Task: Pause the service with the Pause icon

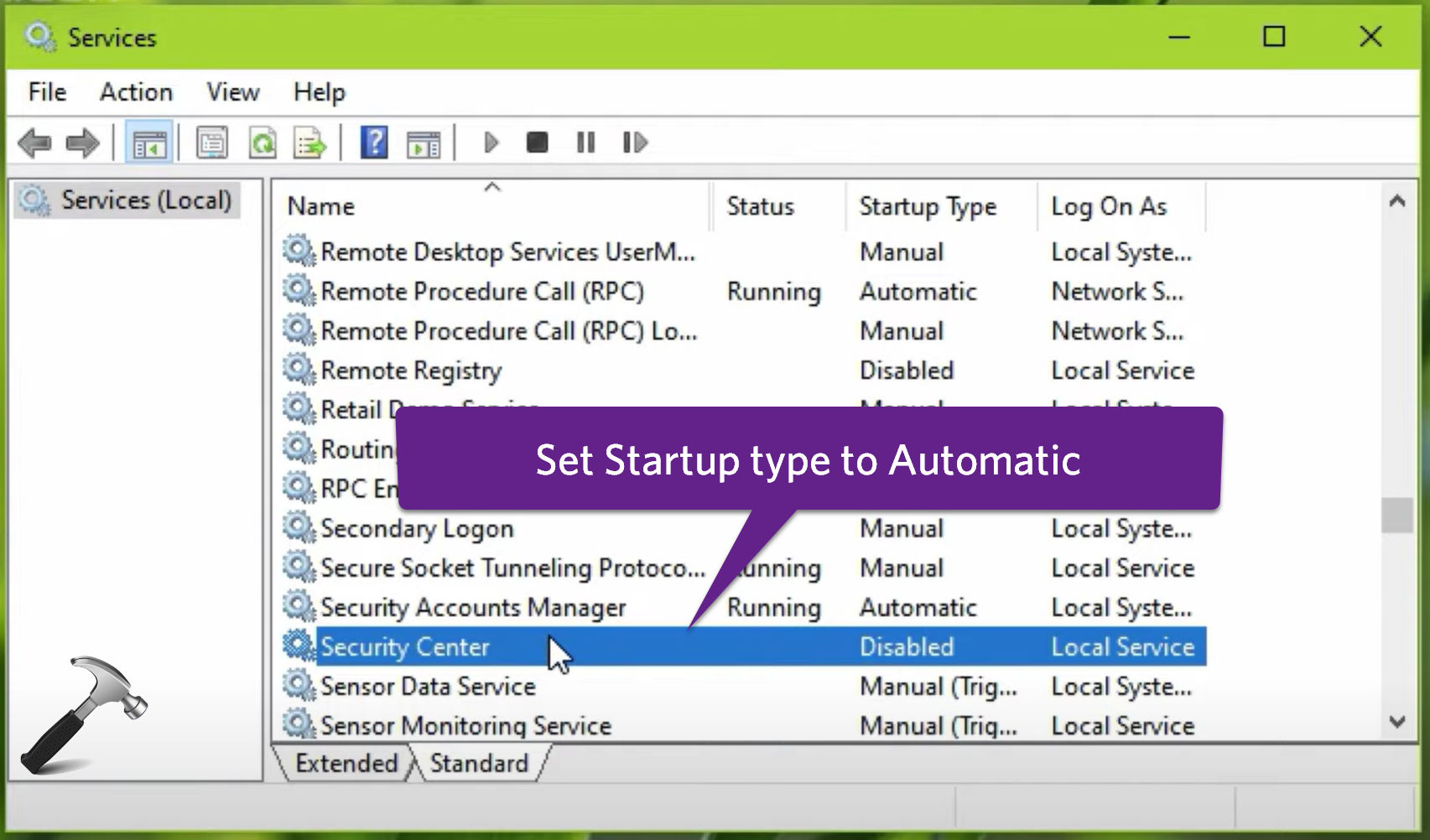Action: 585,143
